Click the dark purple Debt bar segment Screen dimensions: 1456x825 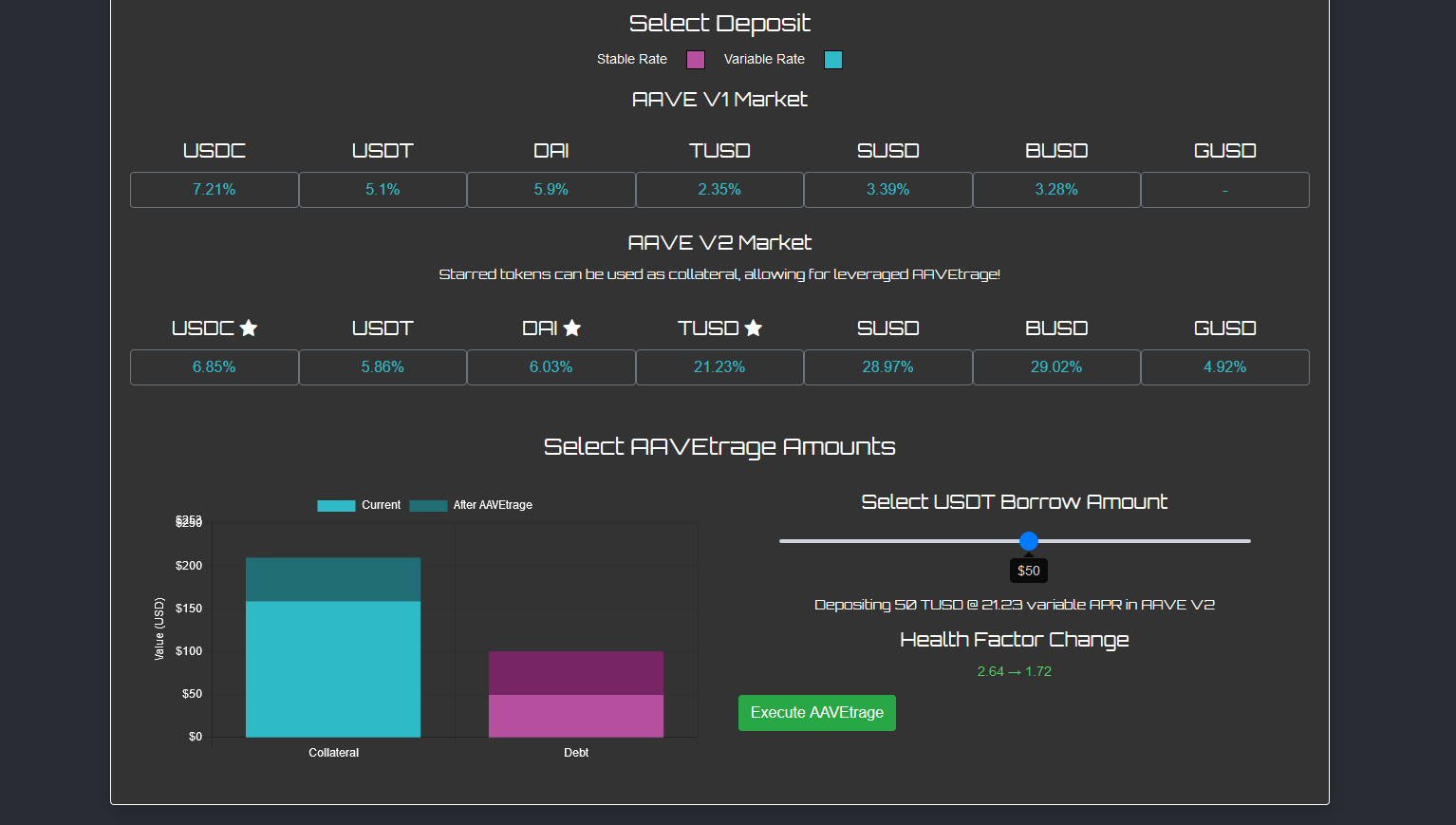click(576, 673)
